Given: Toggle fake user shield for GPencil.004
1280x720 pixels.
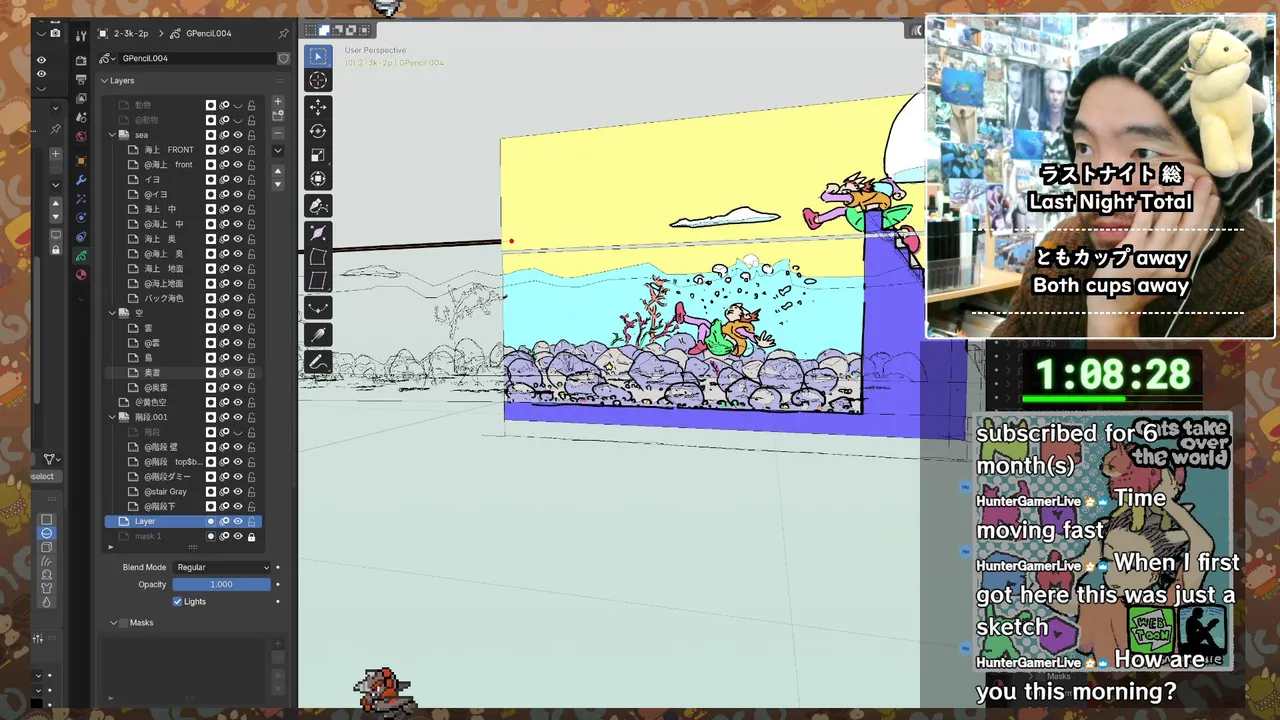Looking at the screenshot, I should [284, 58].
